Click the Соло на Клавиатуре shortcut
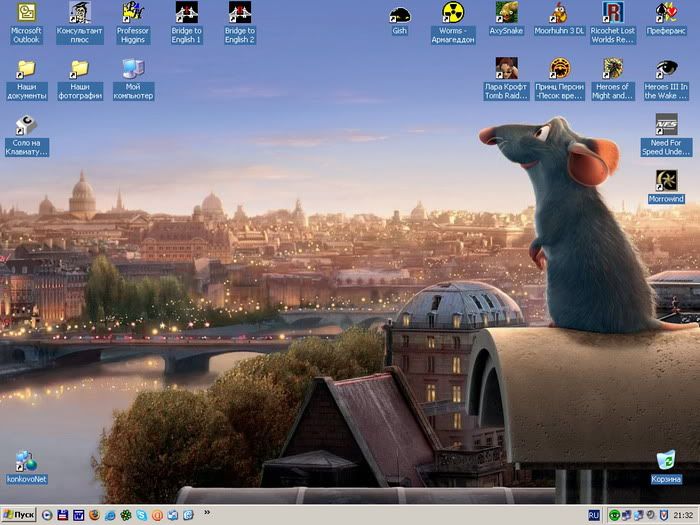Image resolution: width=700 pixels, height=525 pixels. click(x=27, y=136)
